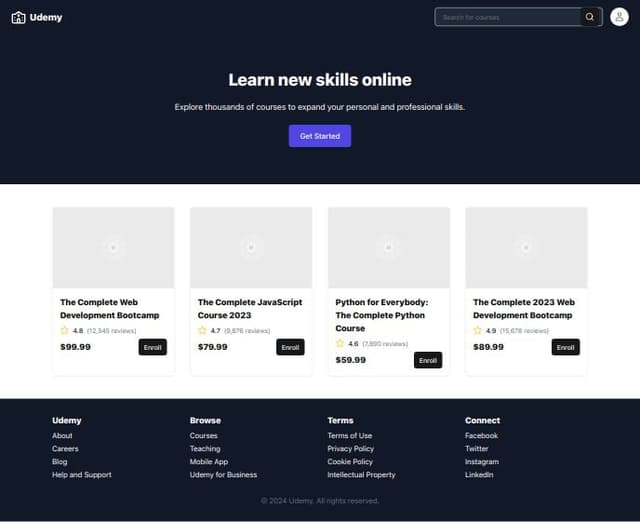Screen dimensions: 640x522
Task: Click the "Connect" footer heading
Action: pos(482,420)
